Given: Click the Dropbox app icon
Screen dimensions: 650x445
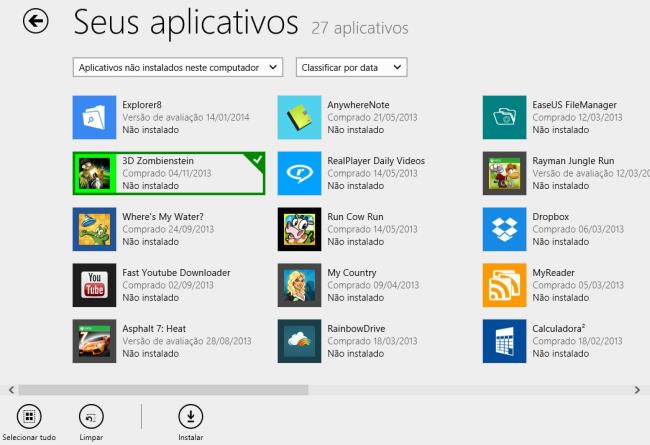Looking at the screenshot, I should (x=504, y=229).
